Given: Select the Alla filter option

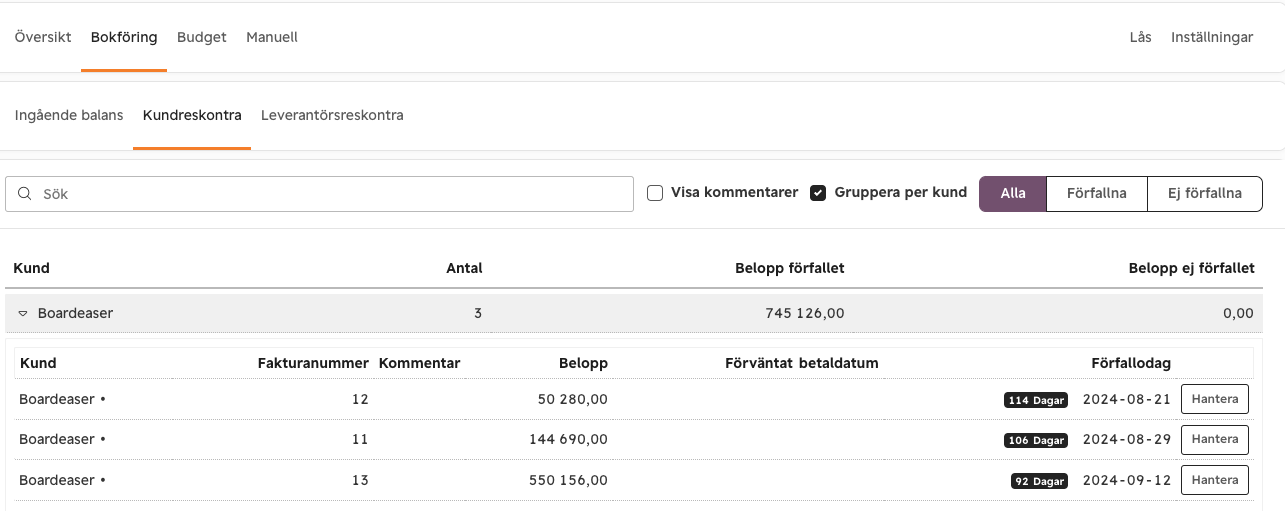Looking at the screenshot, I should click(1013, 194).
